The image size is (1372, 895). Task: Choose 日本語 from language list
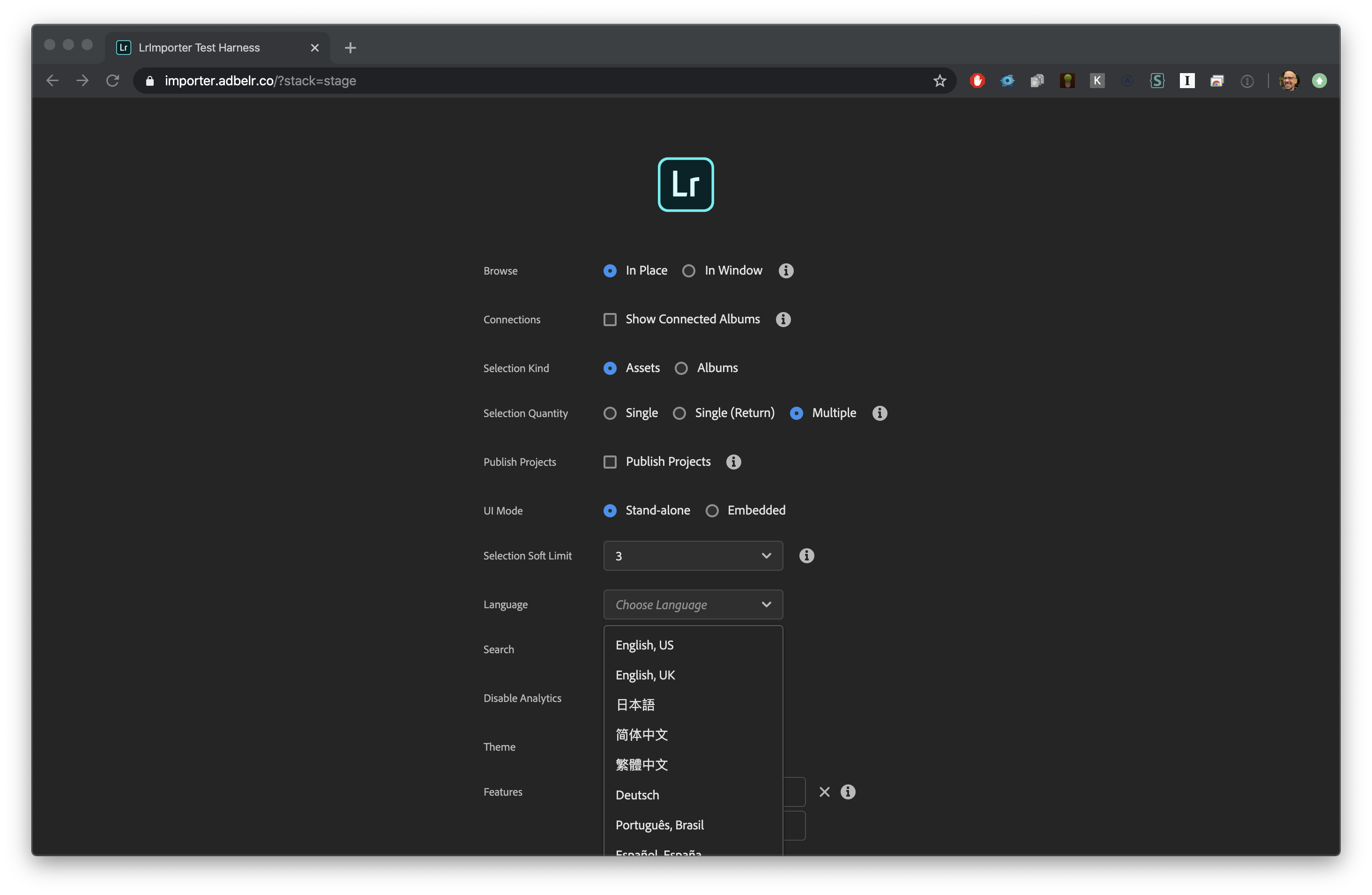coord(693,705)
